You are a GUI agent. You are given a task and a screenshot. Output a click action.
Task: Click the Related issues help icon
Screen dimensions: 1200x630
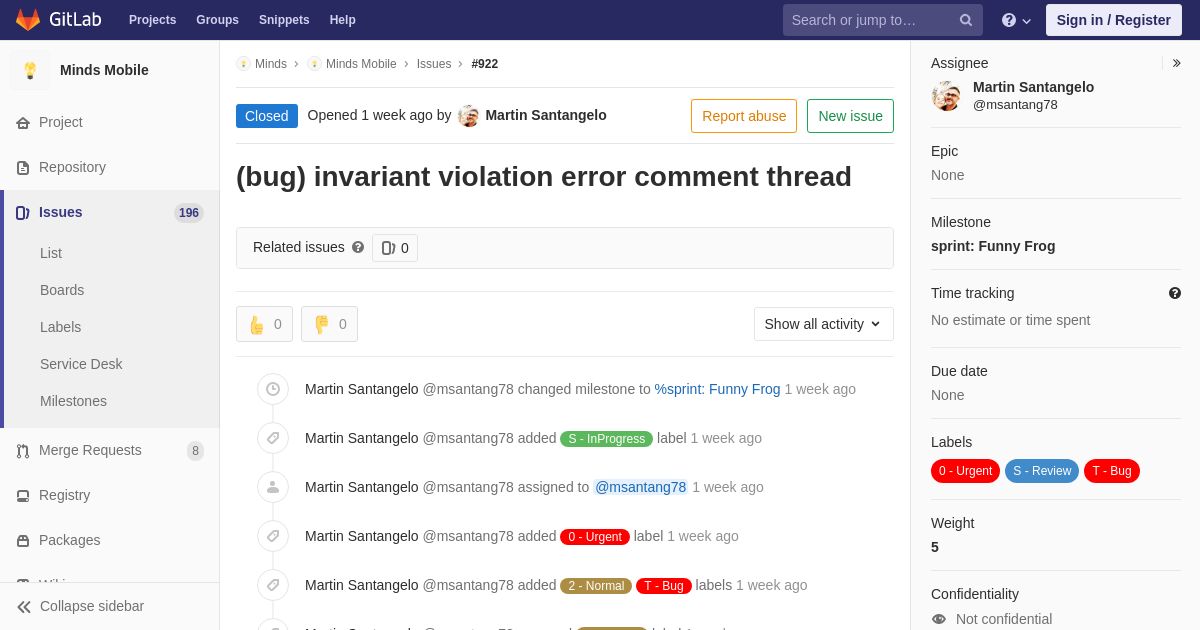tap(358, 247)
